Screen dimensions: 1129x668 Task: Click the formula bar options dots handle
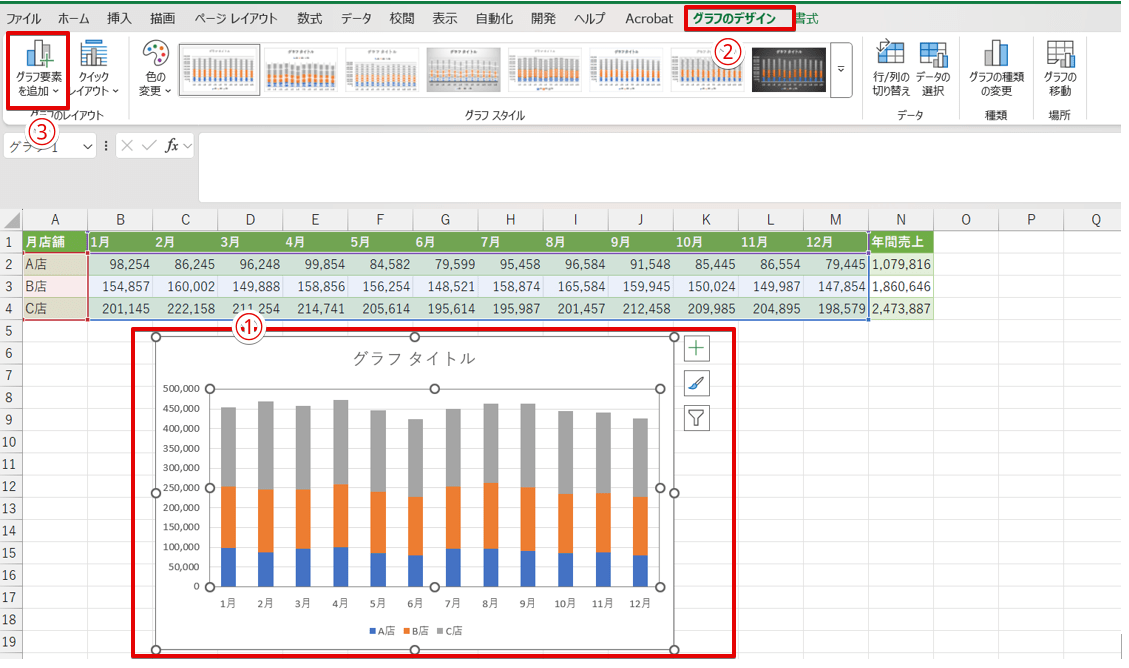tap(106, 146)
